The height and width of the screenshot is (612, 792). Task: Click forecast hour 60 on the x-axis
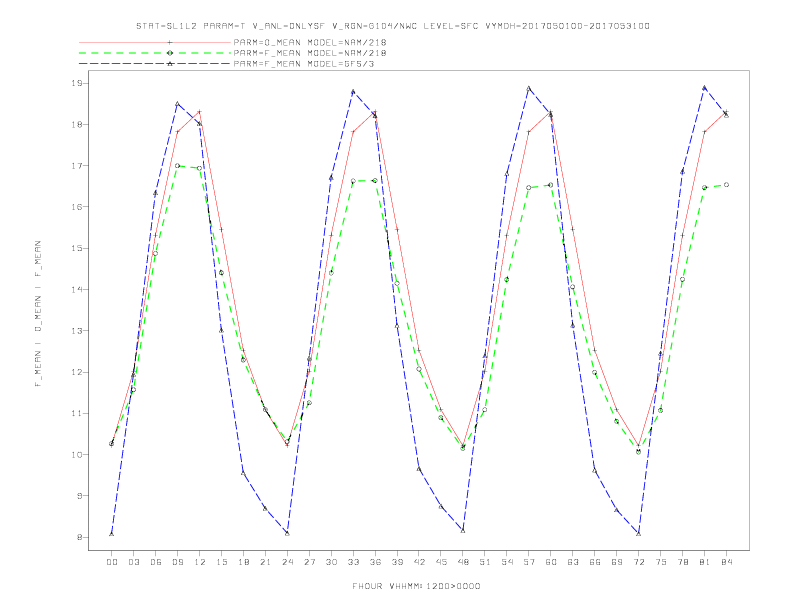pos(551,562)
